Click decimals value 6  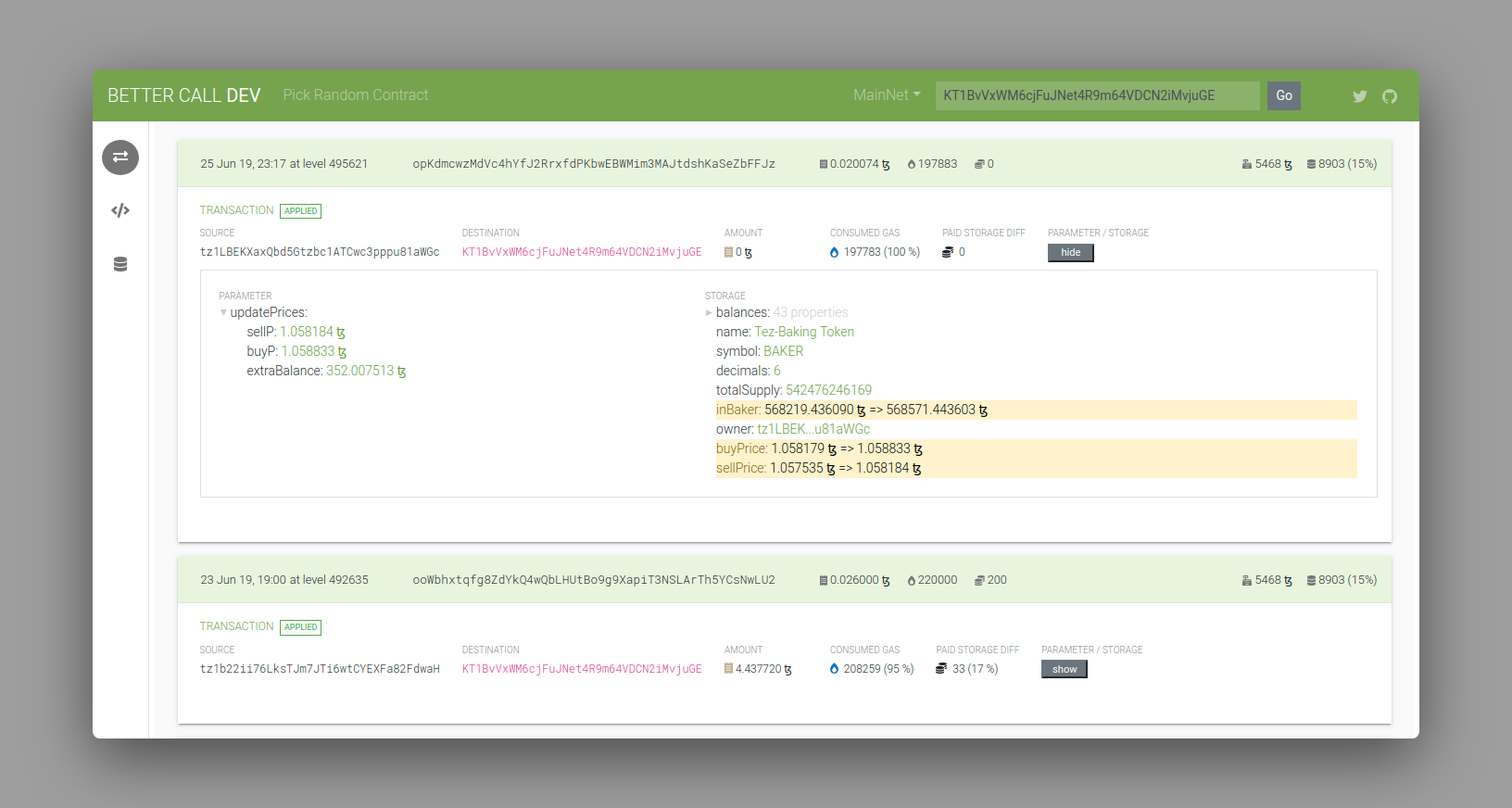coord(777,371)
